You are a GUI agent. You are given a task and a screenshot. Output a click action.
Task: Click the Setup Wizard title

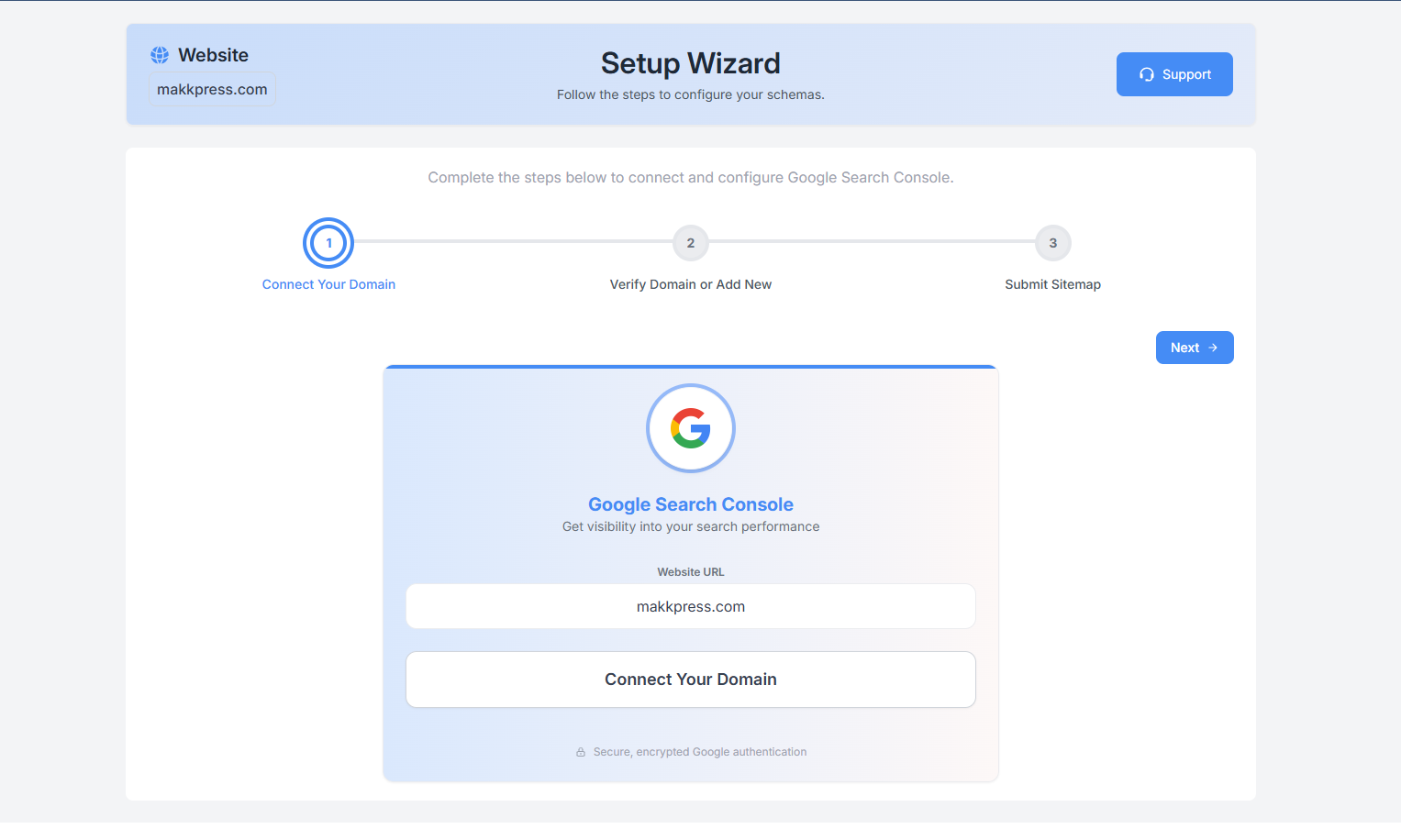(x=691, y=63)
